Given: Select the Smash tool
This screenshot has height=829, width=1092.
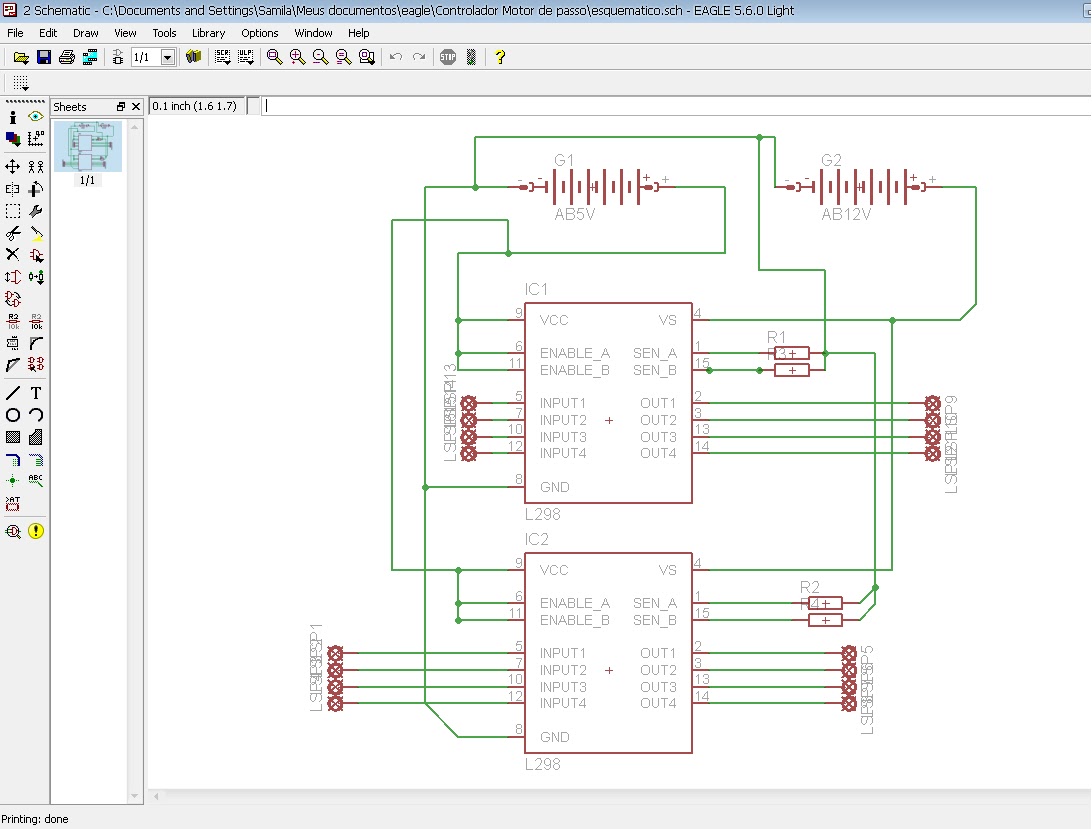Looking at the screenshot, I should pyautogui.click(x=13, y=343).
